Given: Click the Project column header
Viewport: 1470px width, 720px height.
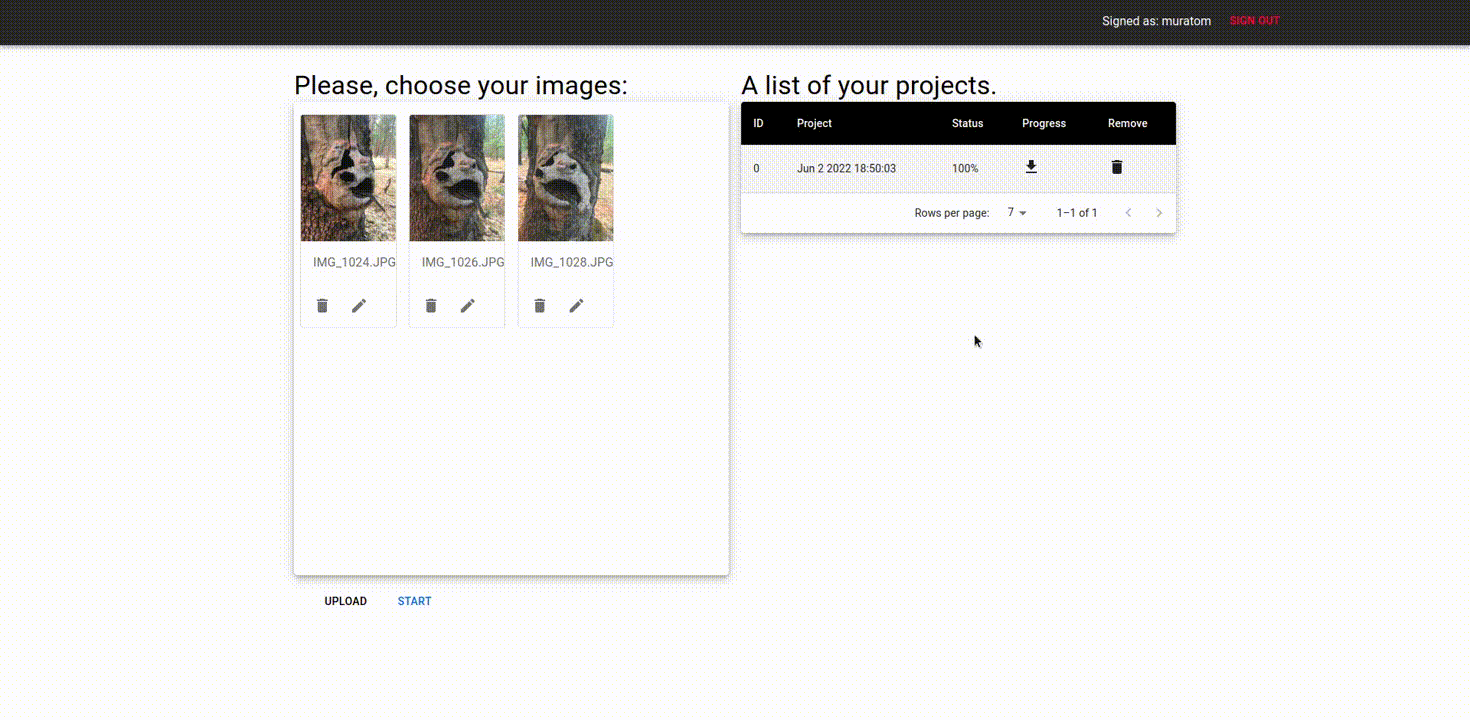Looking at the screenshot, I should 814,123.
